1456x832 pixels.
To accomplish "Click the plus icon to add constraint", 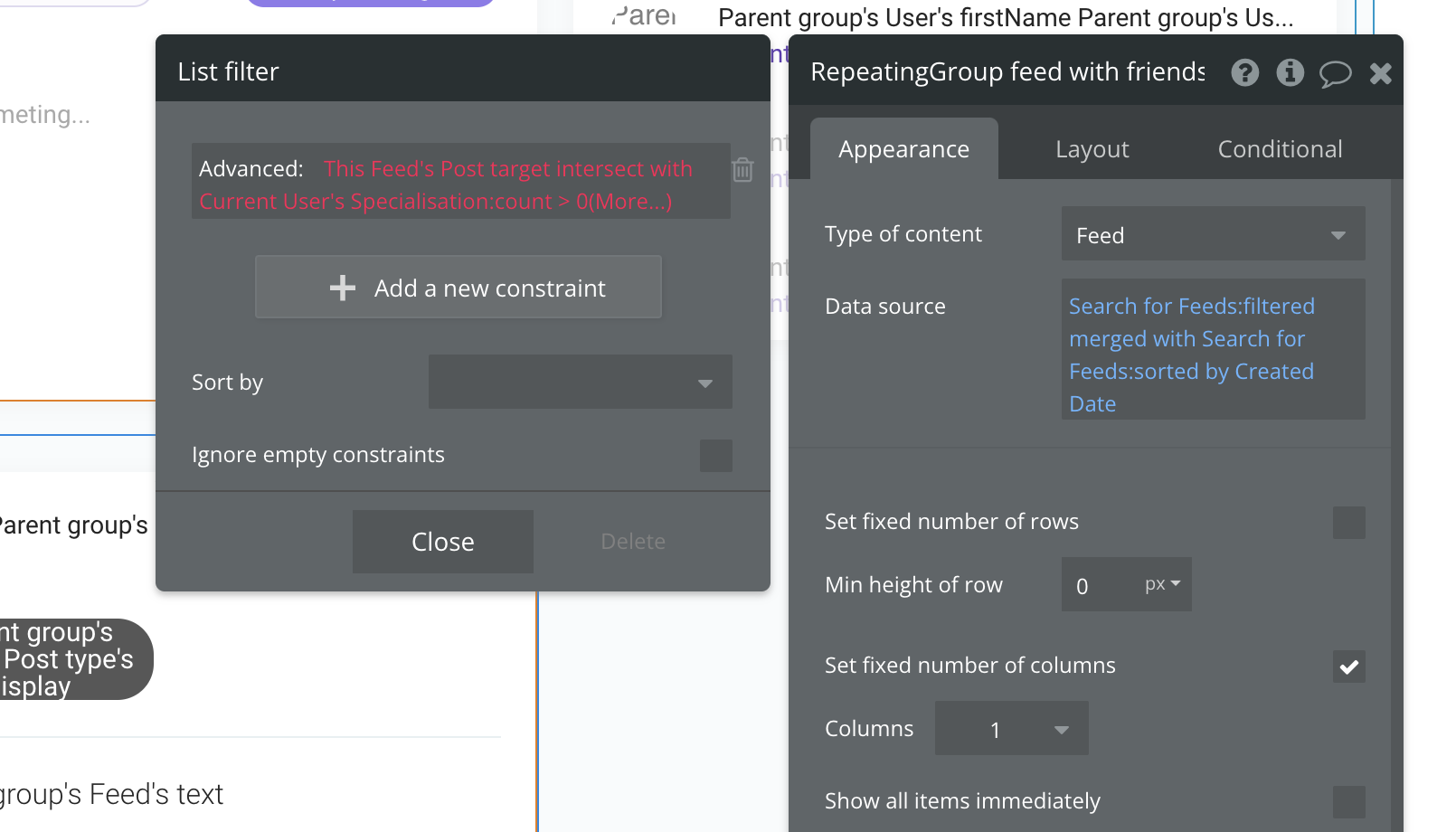I will [342, 288].
